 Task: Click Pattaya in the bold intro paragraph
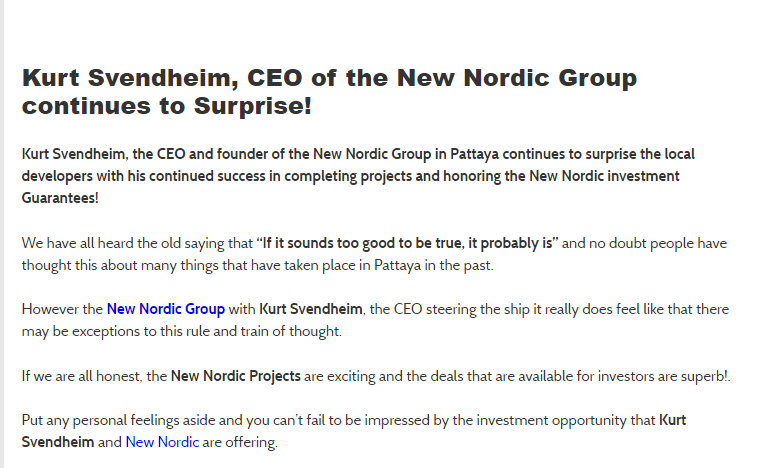474,154
